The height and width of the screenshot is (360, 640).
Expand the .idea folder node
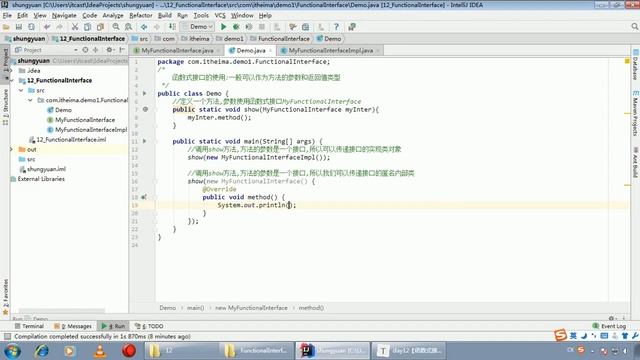11,71
